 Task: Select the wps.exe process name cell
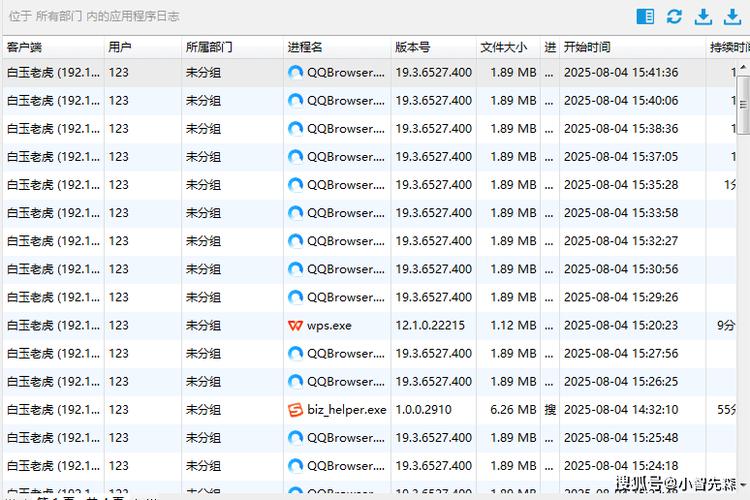pos(337,325)
